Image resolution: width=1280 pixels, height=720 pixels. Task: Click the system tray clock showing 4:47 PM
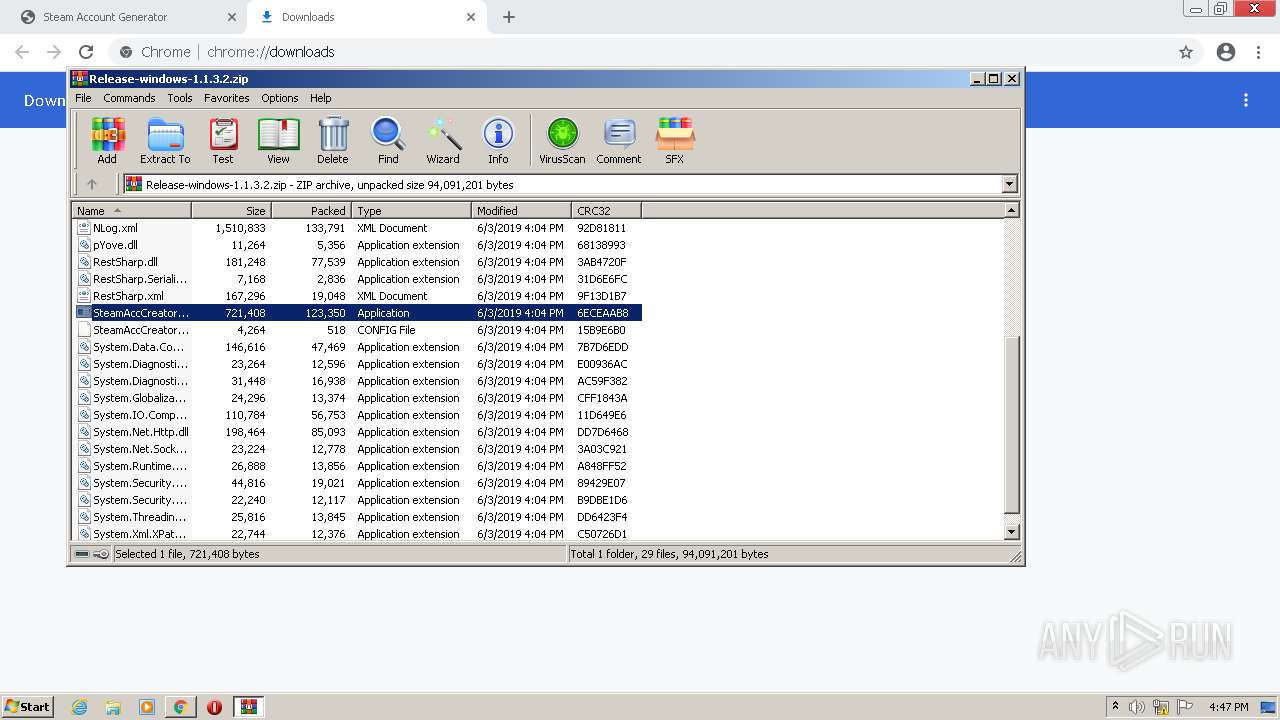click(x=1228, y=707)
